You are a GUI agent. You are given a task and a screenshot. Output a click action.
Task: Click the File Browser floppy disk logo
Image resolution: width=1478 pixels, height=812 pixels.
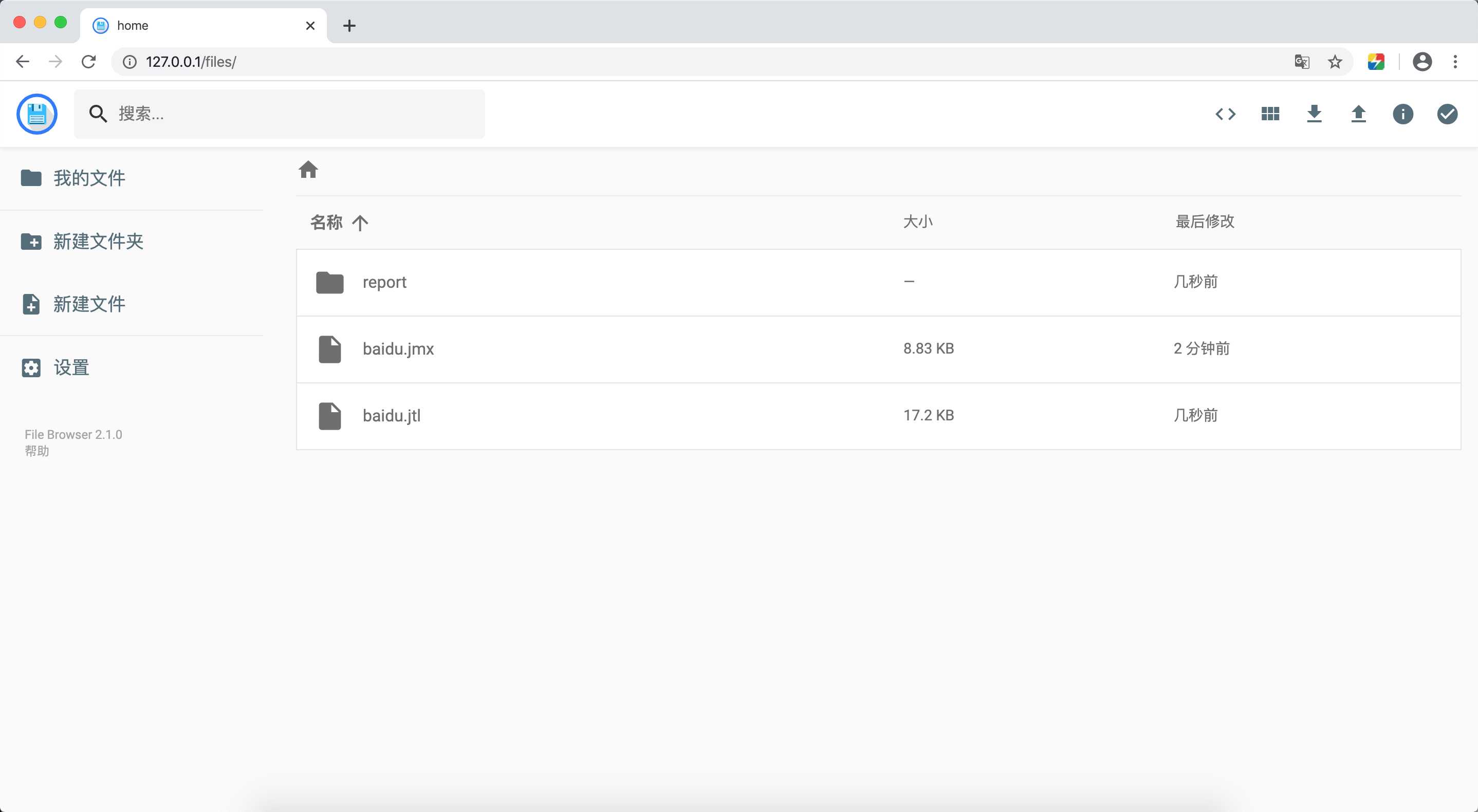[36, 114]
